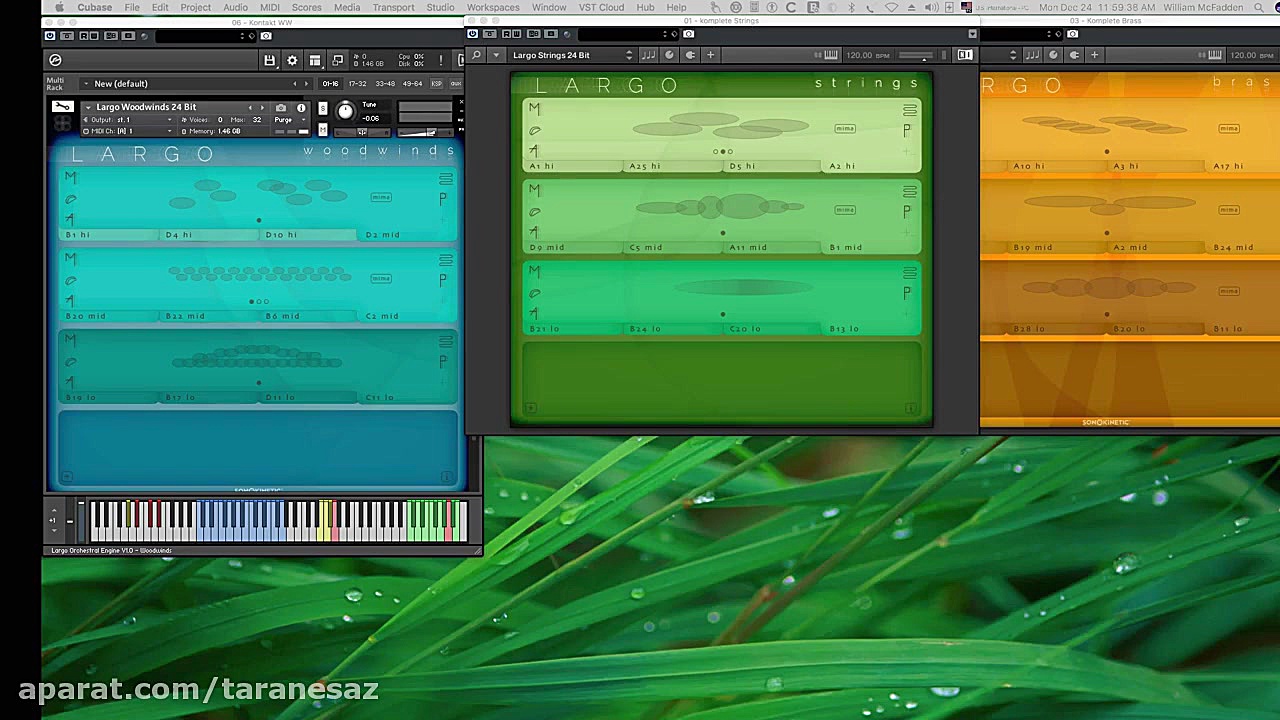
Task: Adjust the Tune knob on Largo Woodwinds
Action: point(346,111)
